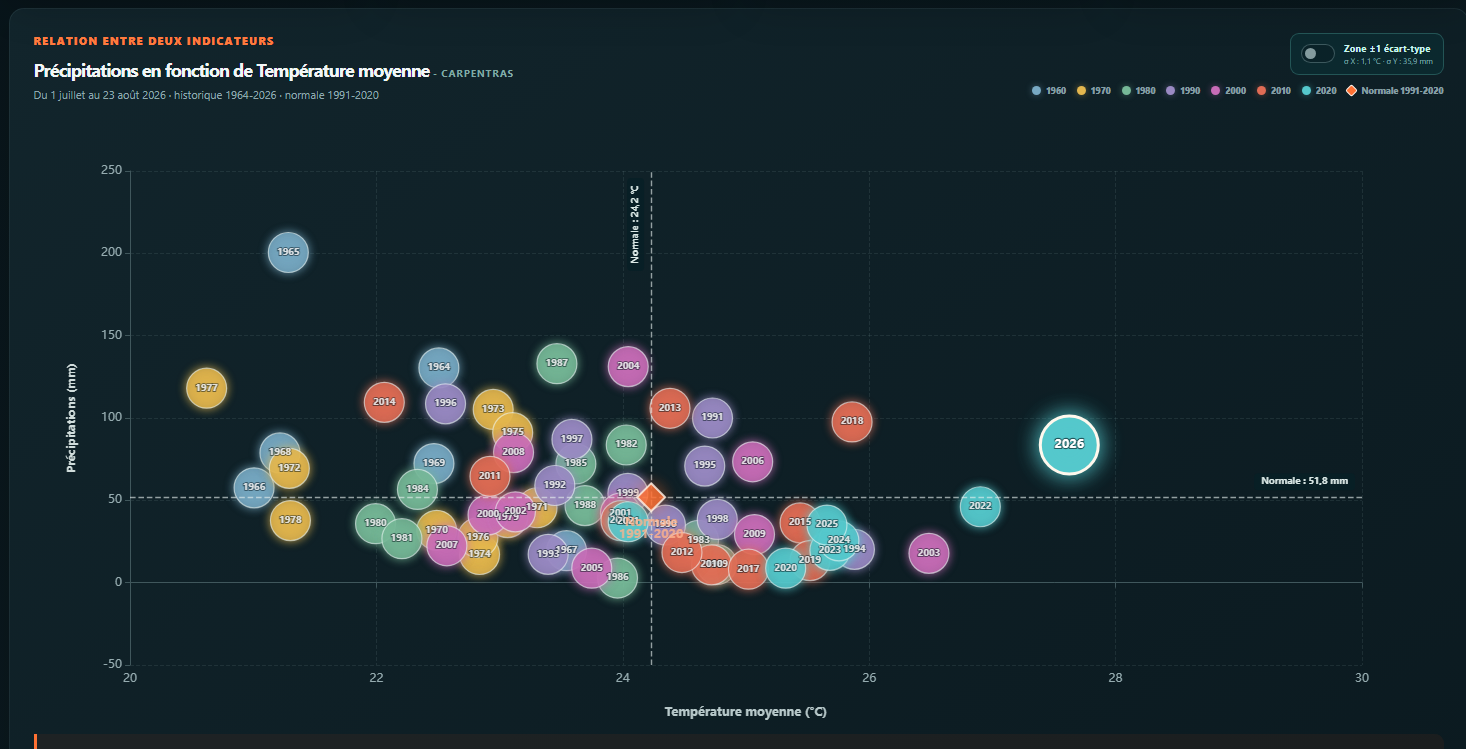Click the 1972 data point

point(289,468)
